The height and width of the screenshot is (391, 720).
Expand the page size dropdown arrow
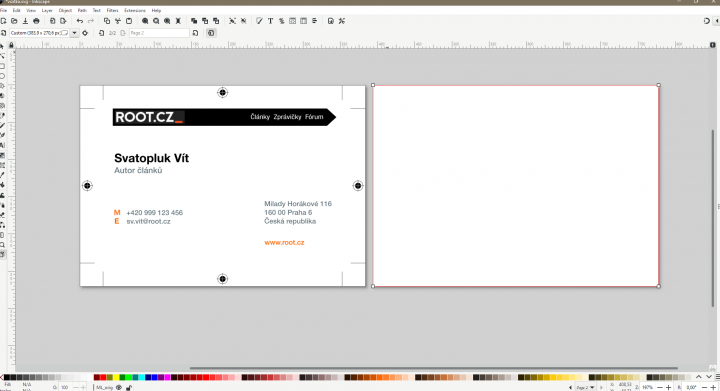point(74,33)
